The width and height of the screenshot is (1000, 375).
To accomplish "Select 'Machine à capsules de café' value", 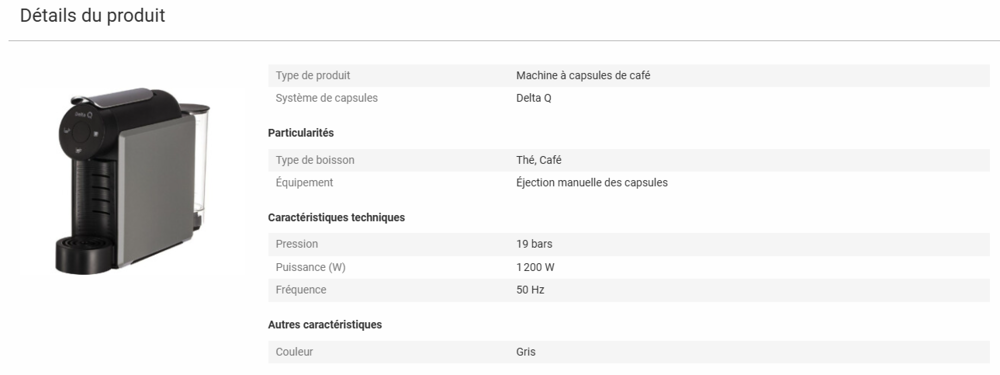I will (583, 75).
